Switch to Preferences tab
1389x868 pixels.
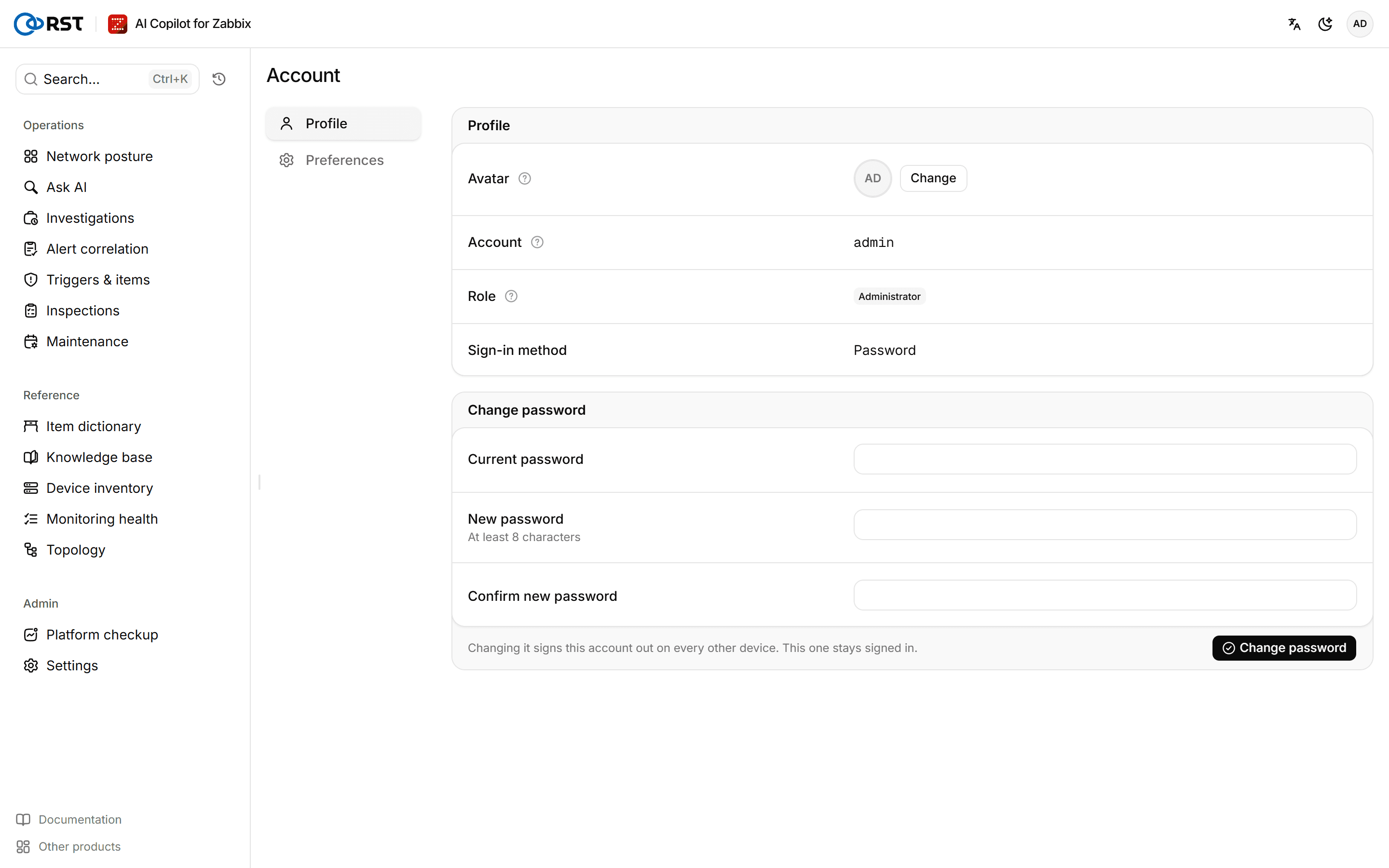[x=343, y=160]
